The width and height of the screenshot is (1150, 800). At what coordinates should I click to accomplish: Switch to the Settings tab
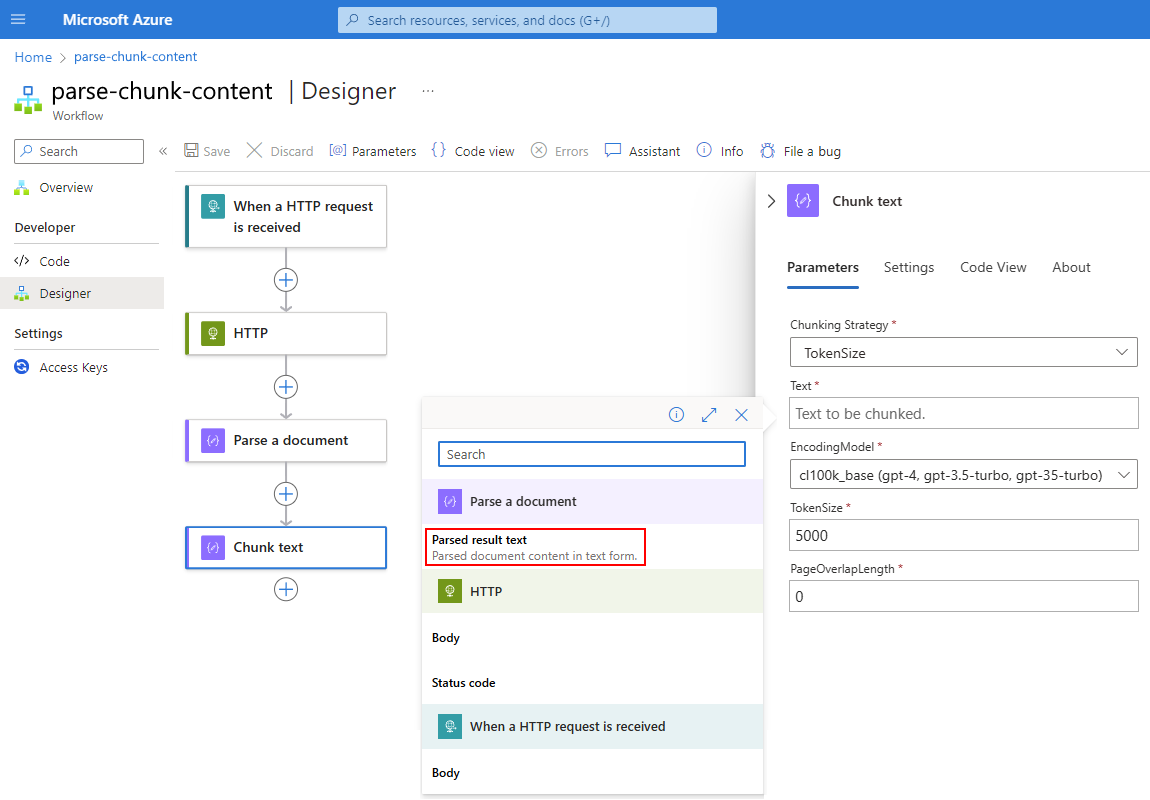coord(909,267)
